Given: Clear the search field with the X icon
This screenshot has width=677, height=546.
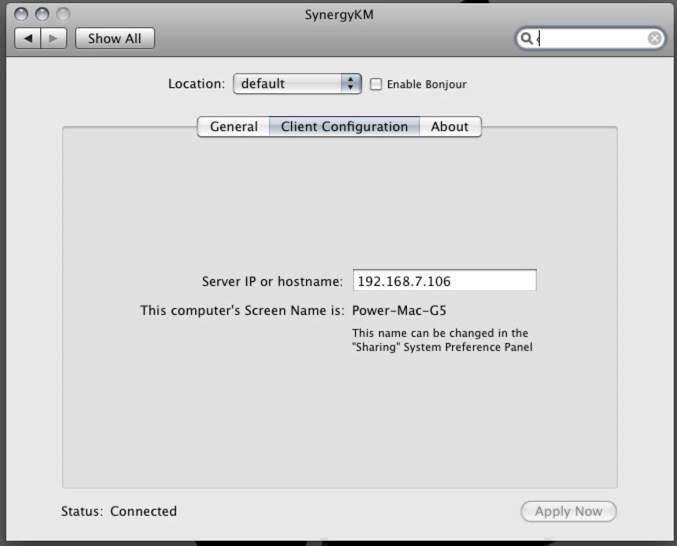Looking at the screenshot, I should [x=655, y=38].
